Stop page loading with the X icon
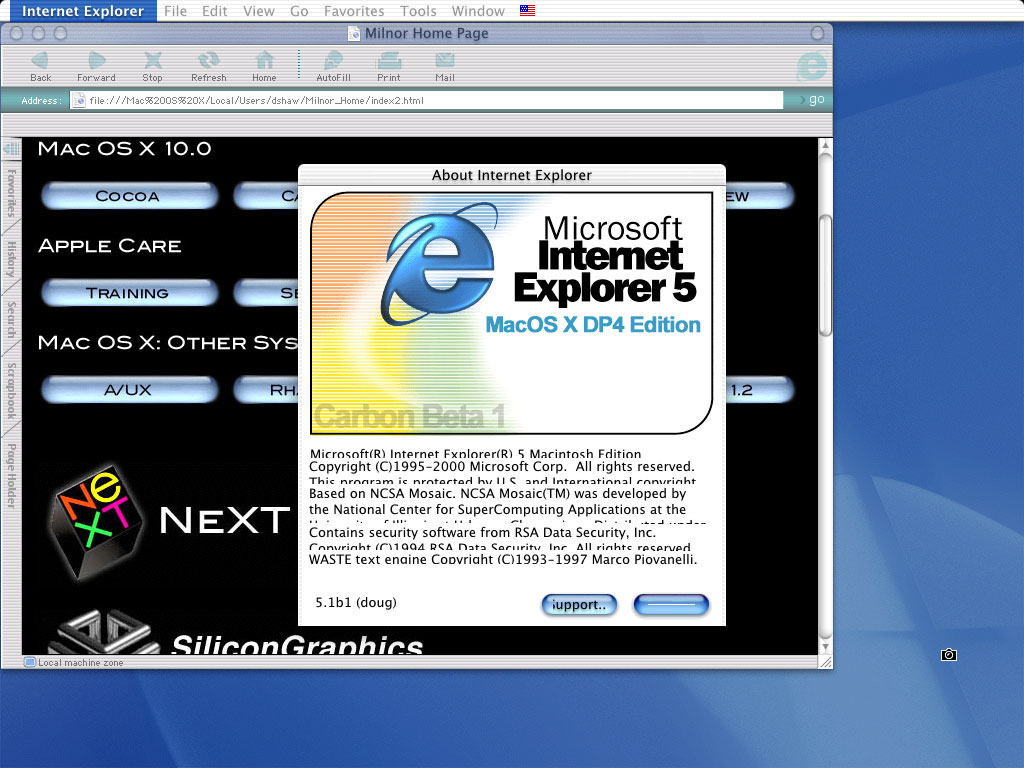Image resolution: width=1024 pixels, height=768 pixels. (153, 60)
